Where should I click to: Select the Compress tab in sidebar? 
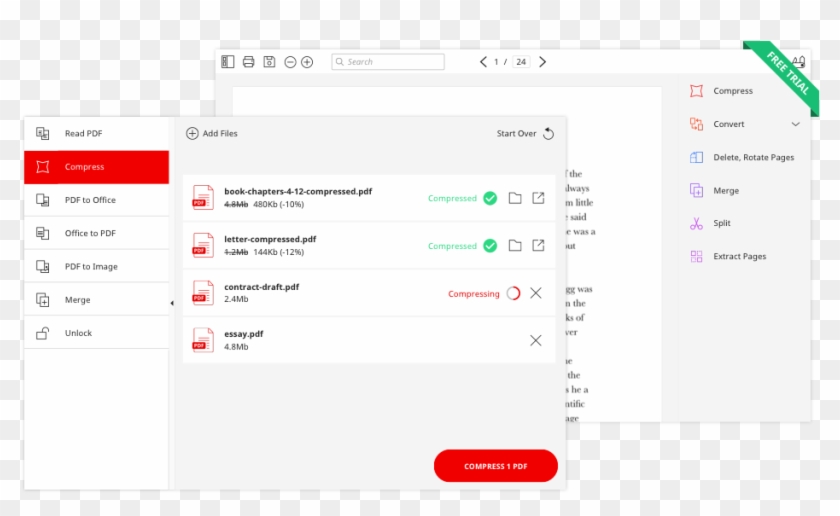[96, 167]
